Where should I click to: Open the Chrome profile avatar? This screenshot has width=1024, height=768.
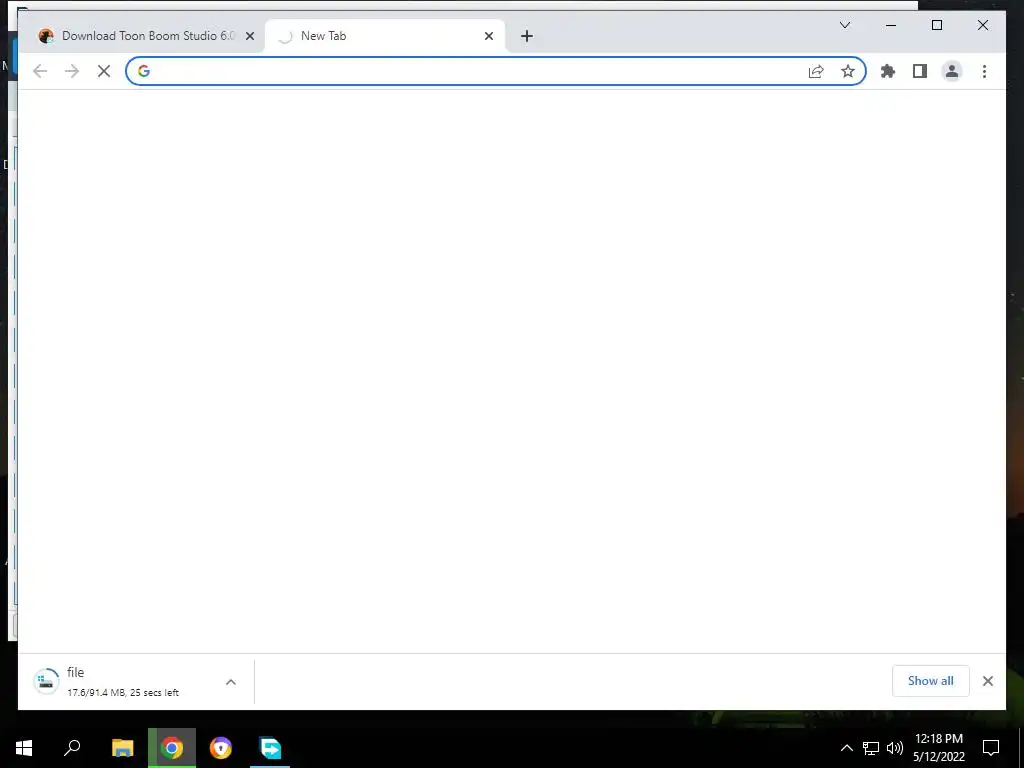pos(952,71)
